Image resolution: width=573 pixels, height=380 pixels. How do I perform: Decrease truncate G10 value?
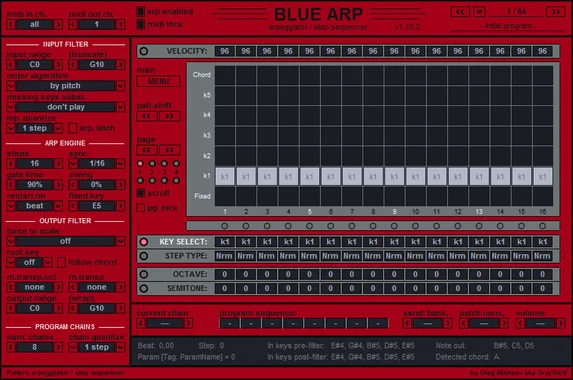point(73,65)
